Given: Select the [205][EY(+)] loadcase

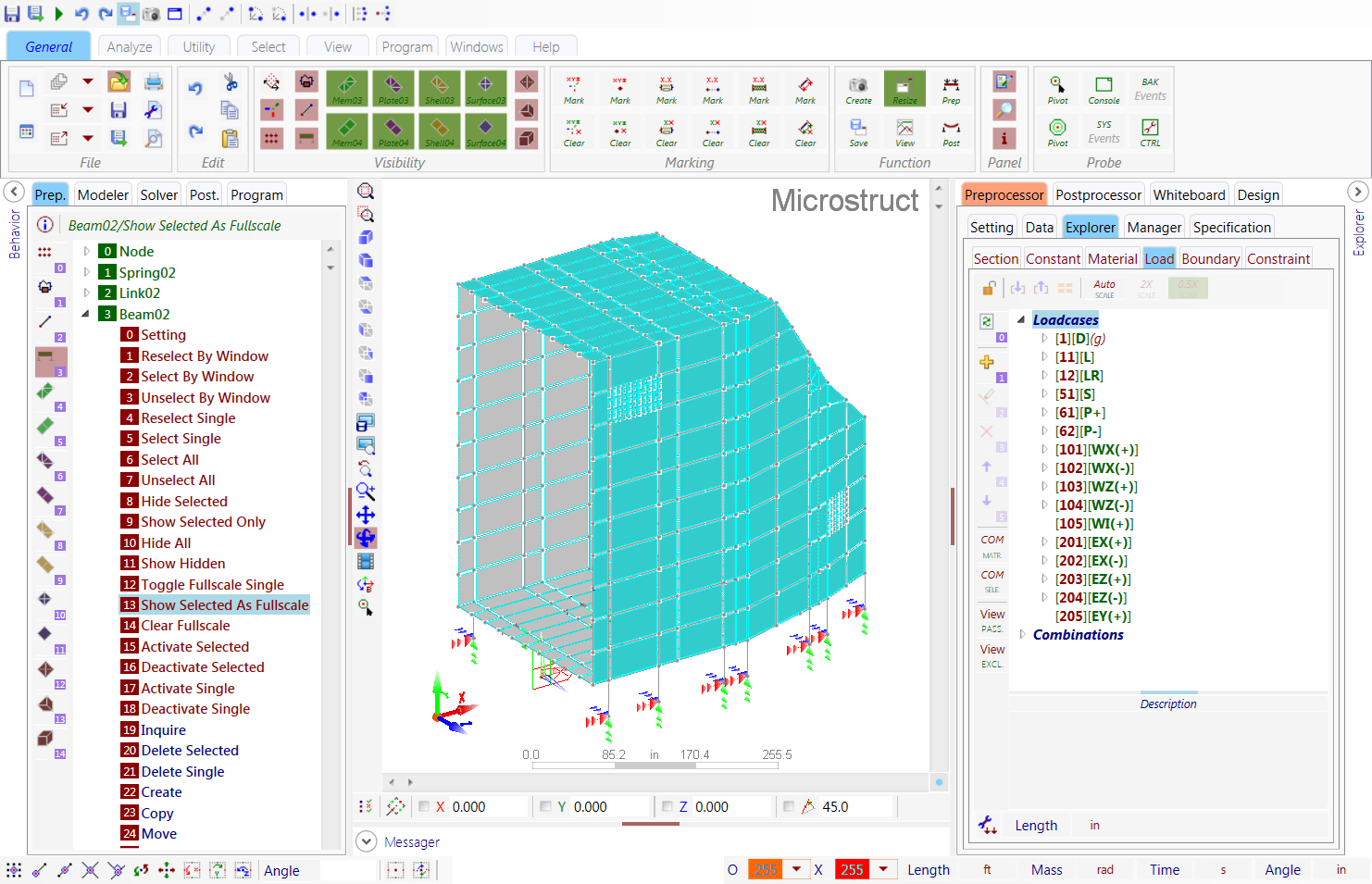Looking at the screenshot, I should coord(1092,616).
